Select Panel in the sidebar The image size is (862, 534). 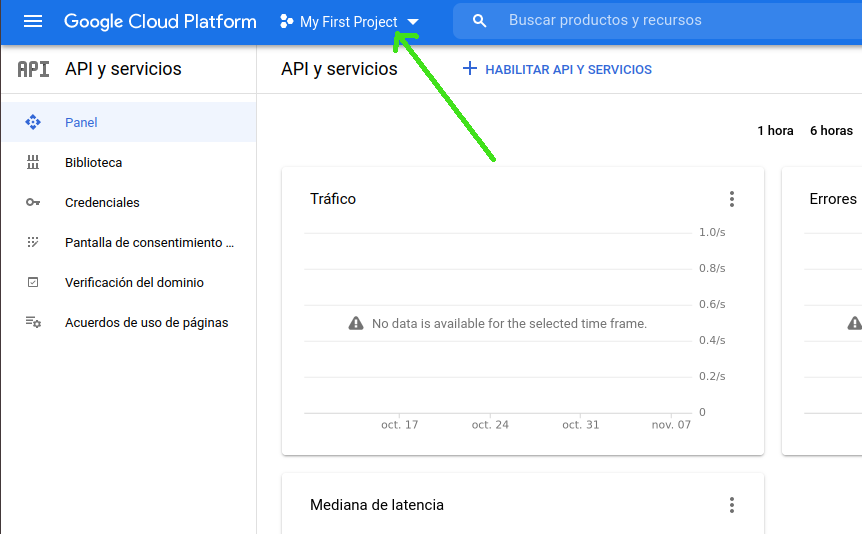pos(129,122)
